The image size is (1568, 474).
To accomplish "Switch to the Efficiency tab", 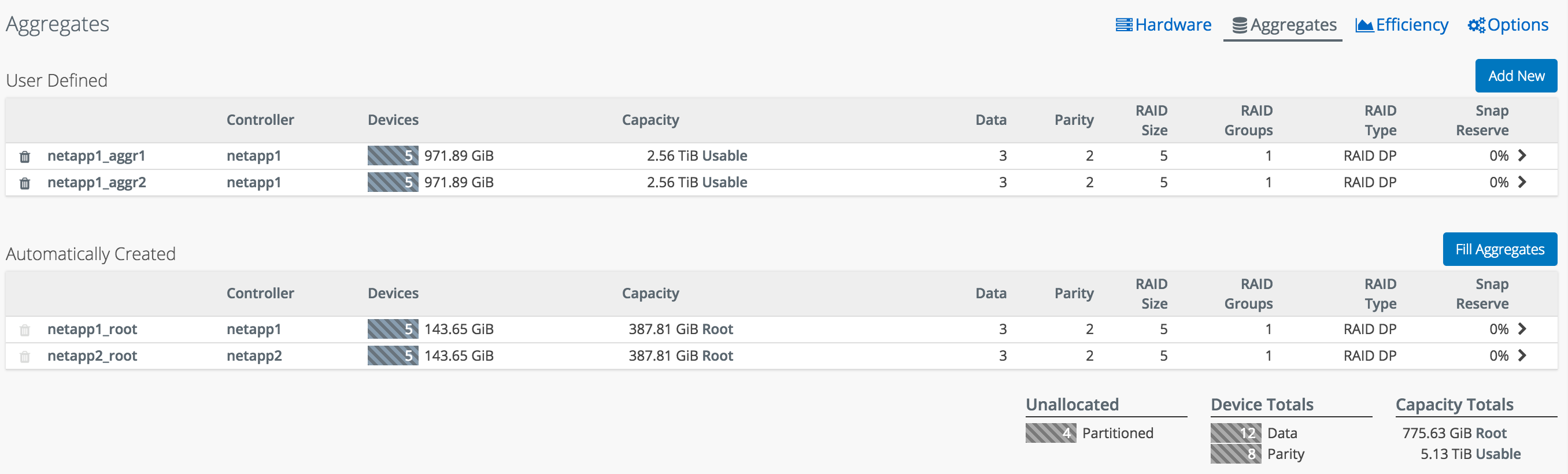I will (1413, 25).
